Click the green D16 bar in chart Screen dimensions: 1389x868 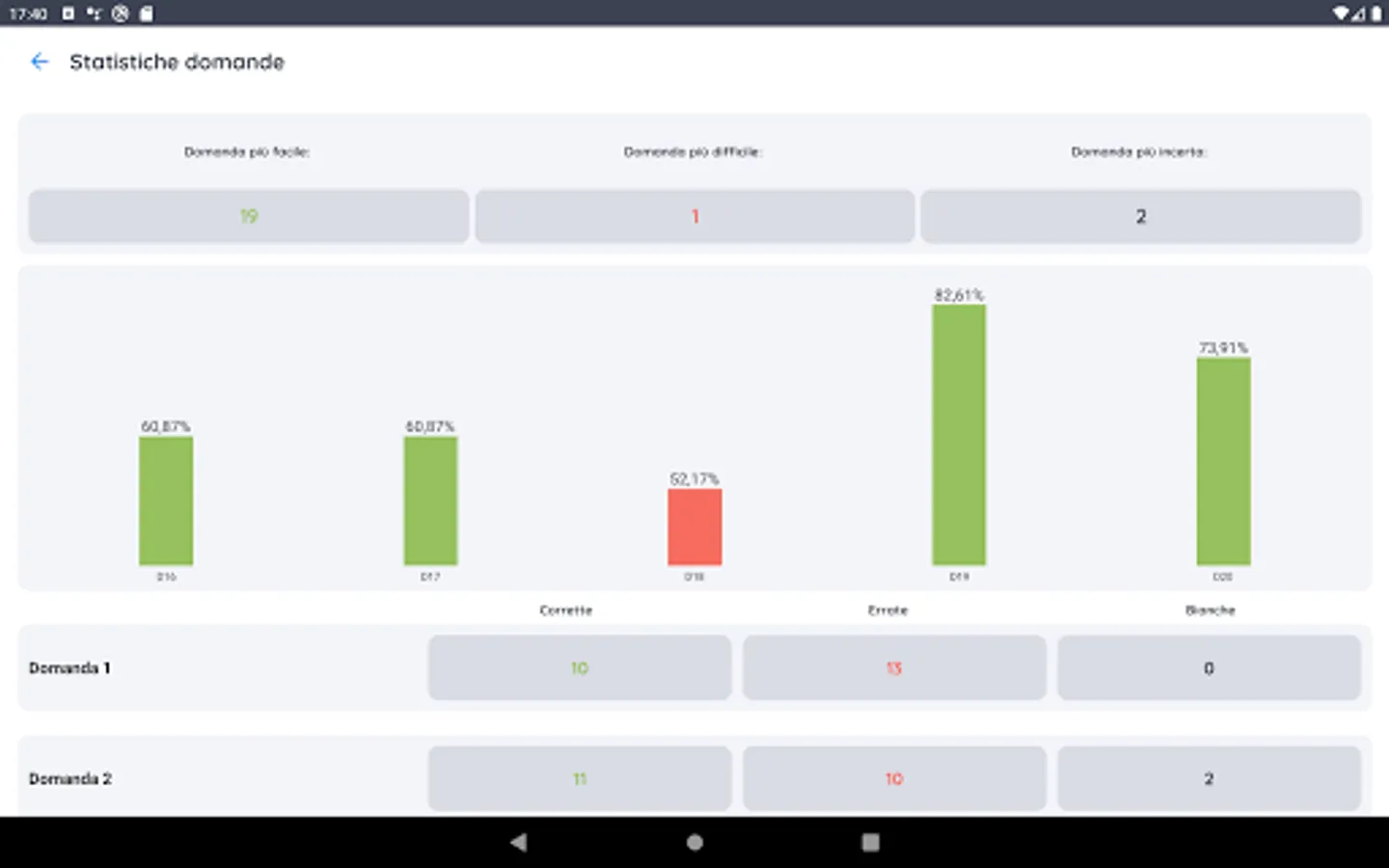tap(166, 501)
